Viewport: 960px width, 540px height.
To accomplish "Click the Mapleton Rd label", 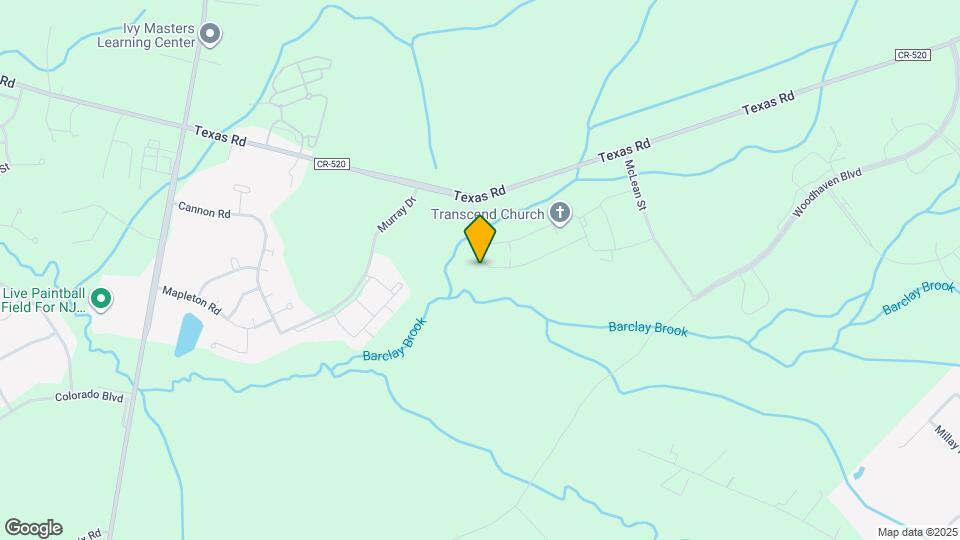I will [x=191, y=300].
